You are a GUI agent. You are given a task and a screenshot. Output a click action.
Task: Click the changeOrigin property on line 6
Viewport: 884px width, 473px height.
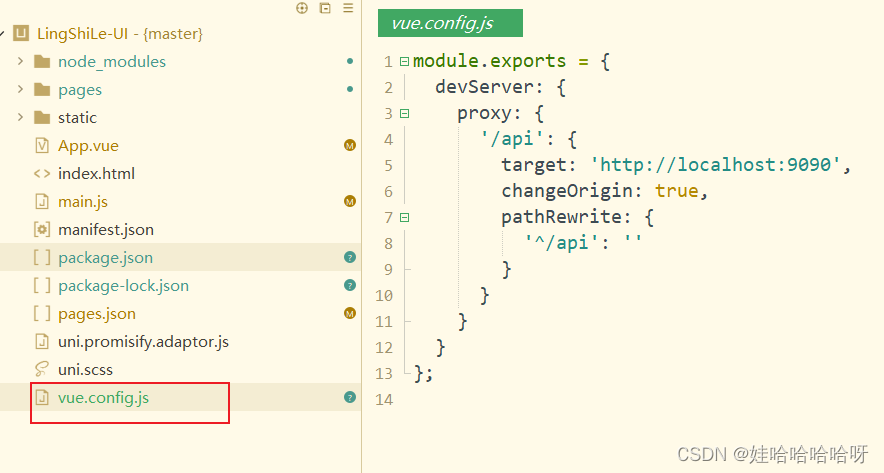565,191
